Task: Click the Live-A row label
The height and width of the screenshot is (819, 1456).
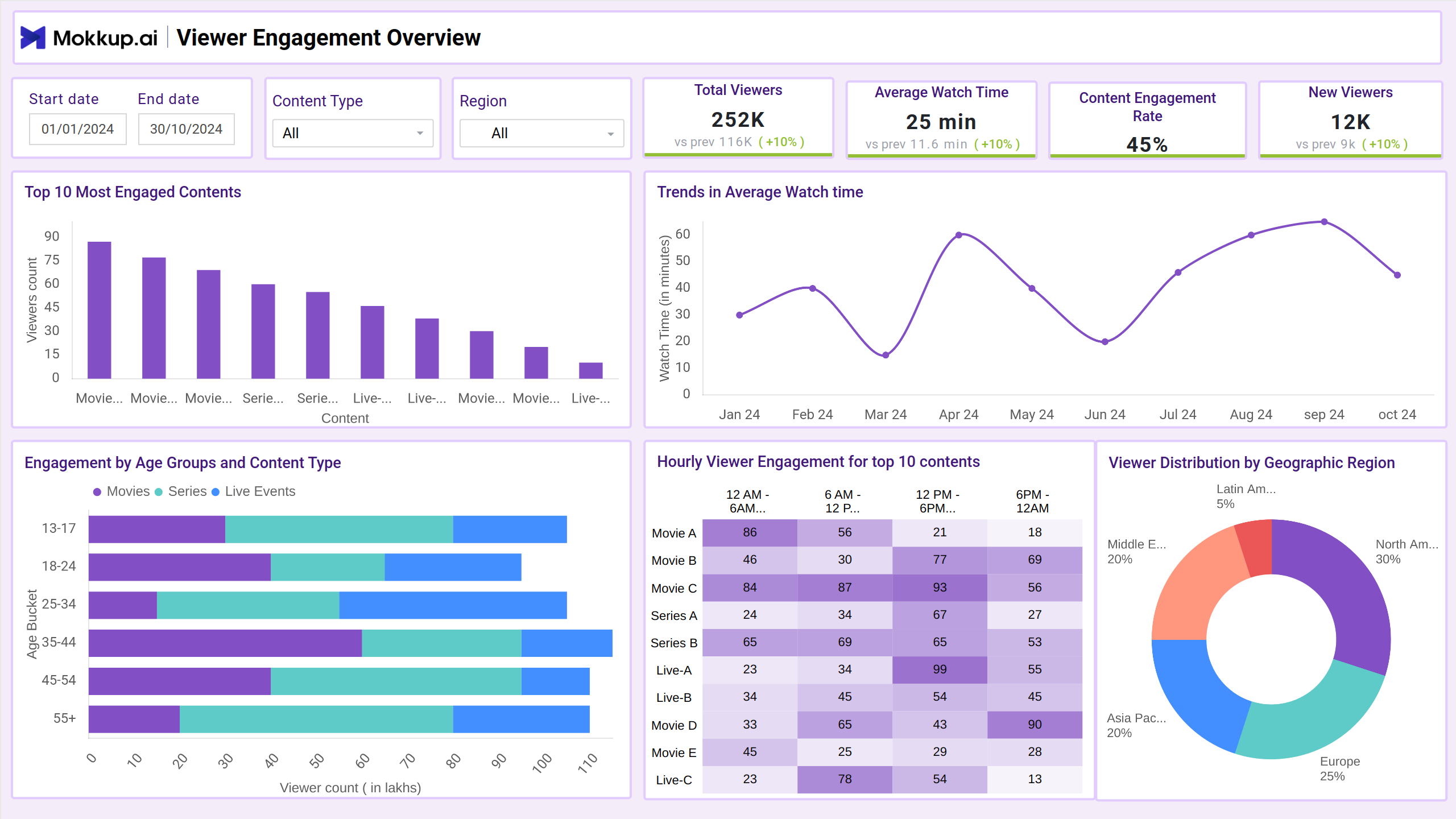Action: (674, 670)
